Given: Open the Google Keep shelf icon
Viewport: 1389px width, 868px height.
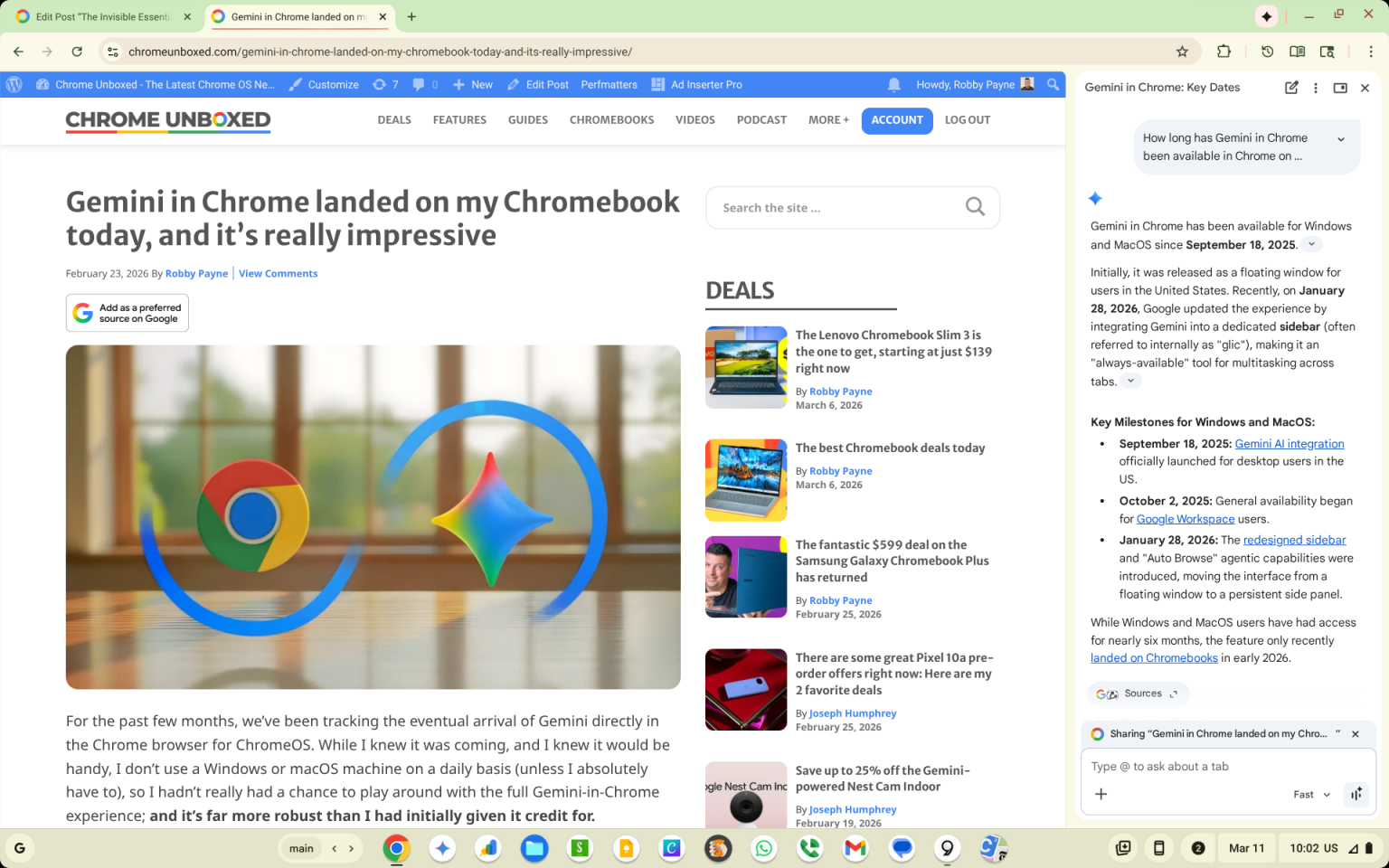Looking at the screenshot, I should click(x=626, y=848).
